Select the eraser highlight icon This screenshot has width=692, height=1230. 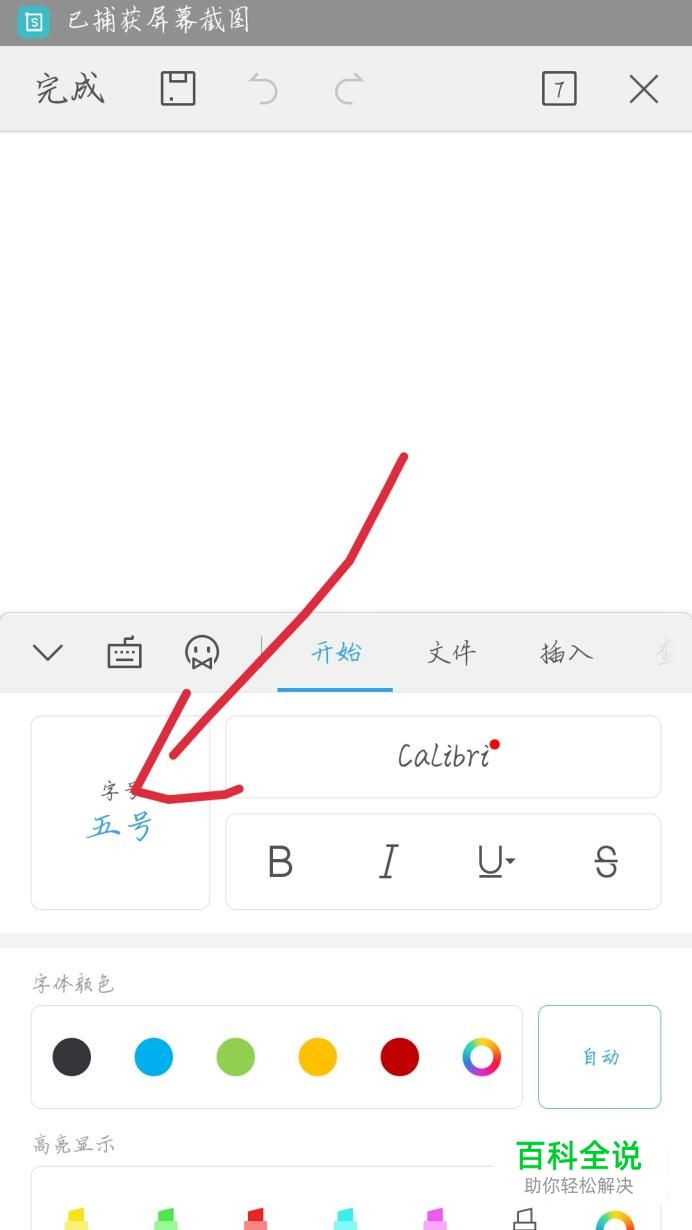point(525,1218)
